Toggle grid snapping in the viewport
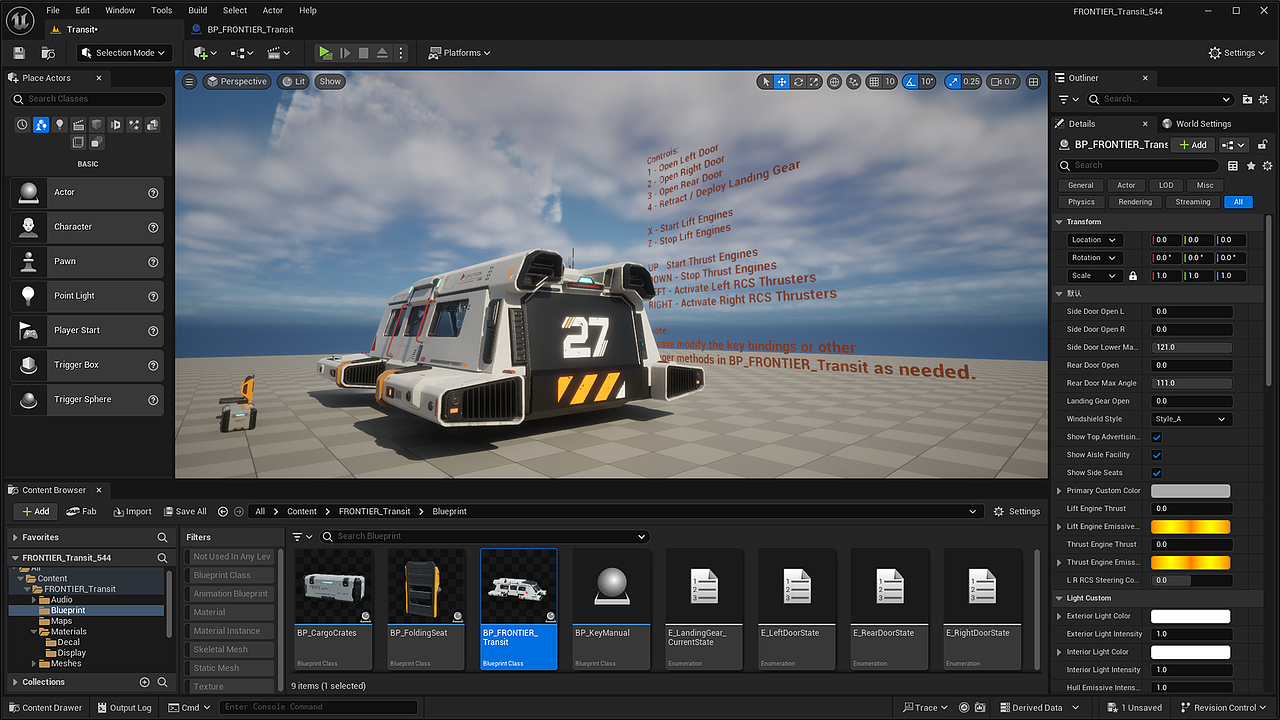The image size is (1280, 720). pyautogui.click(x=875, y=82)
